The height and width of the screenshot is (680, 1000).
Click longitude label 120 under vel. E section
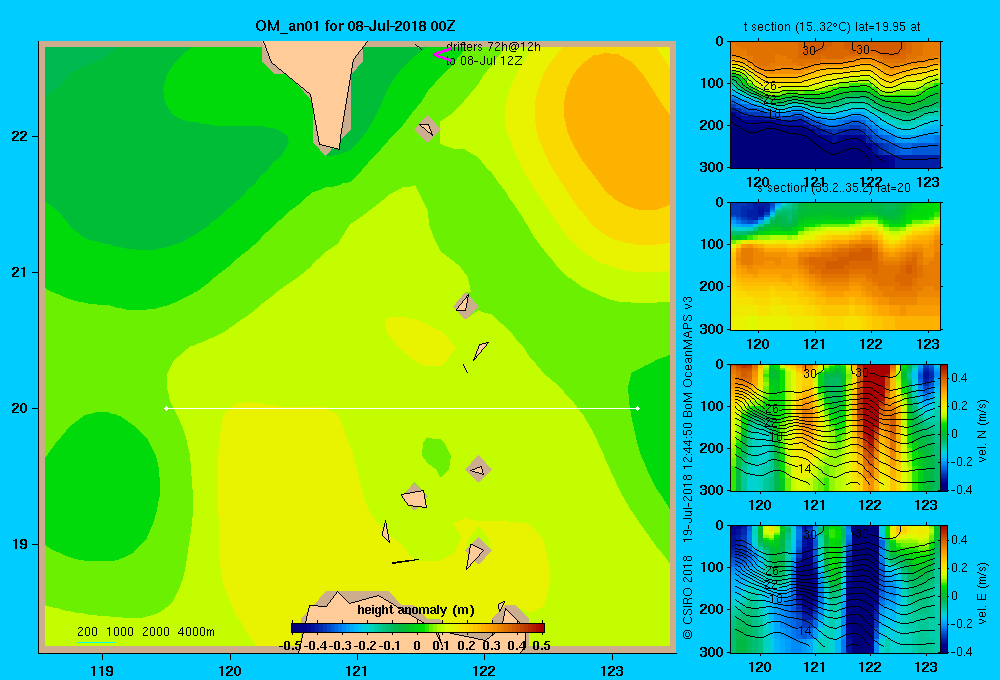[758, 667]
